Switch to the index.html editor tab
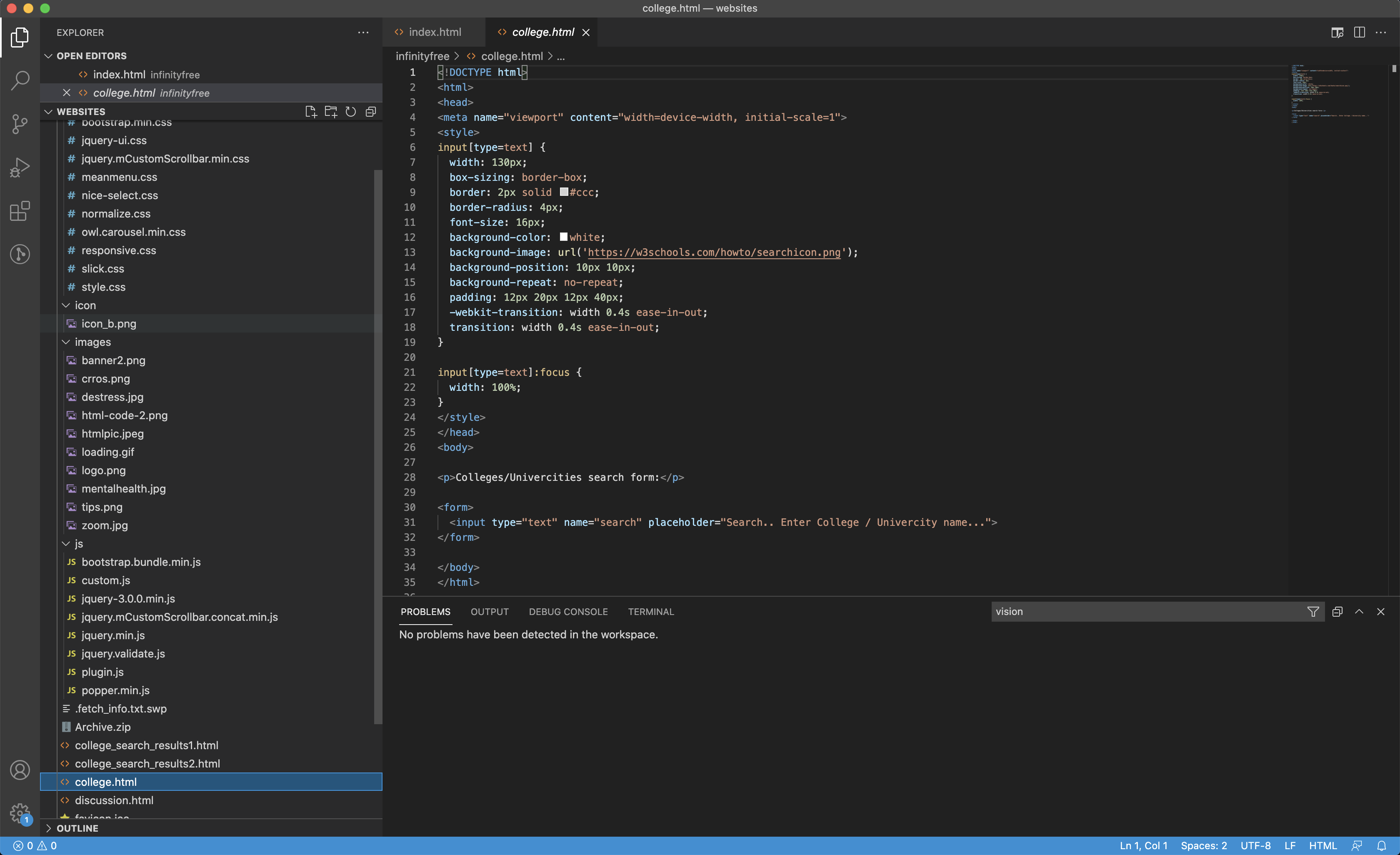 [434, 32]
